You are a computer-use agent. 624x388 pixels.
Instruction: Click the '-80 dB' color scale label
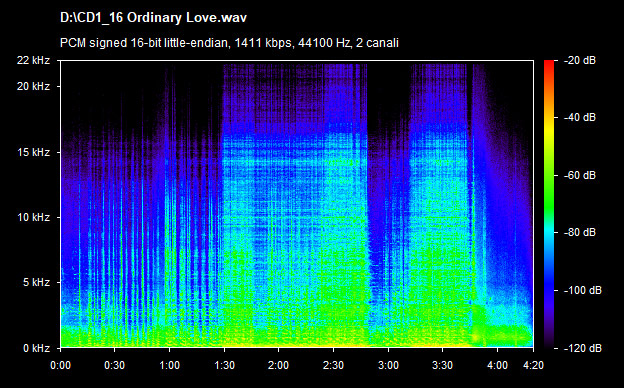coord(580,232)
